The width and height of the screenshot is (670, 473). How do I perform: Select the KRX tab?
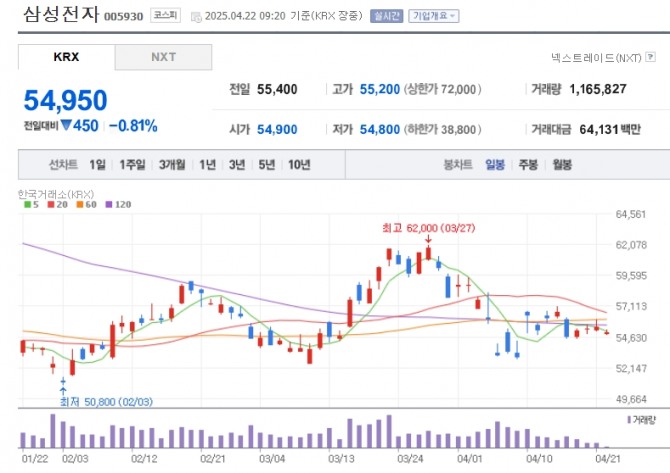[66, 57]
